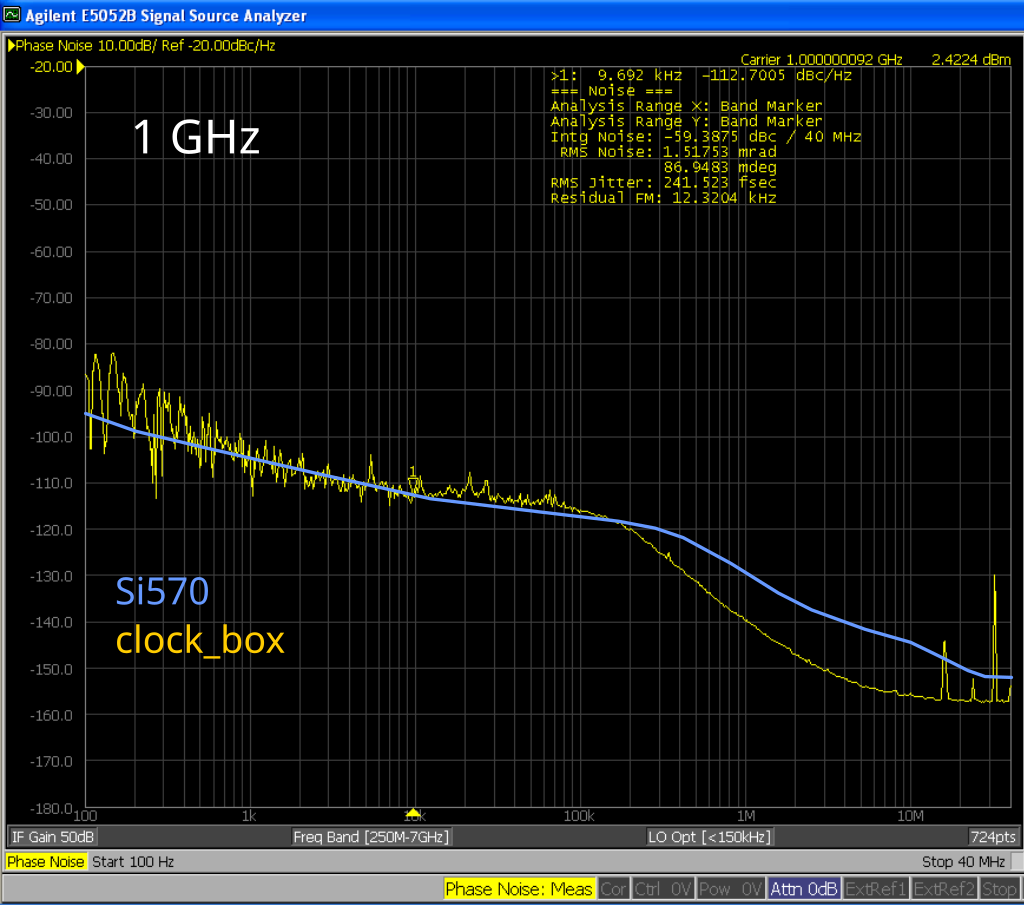1024x905 pixels.
Task: Open the IF Gain 50dB setting
Action: [53, 837]
